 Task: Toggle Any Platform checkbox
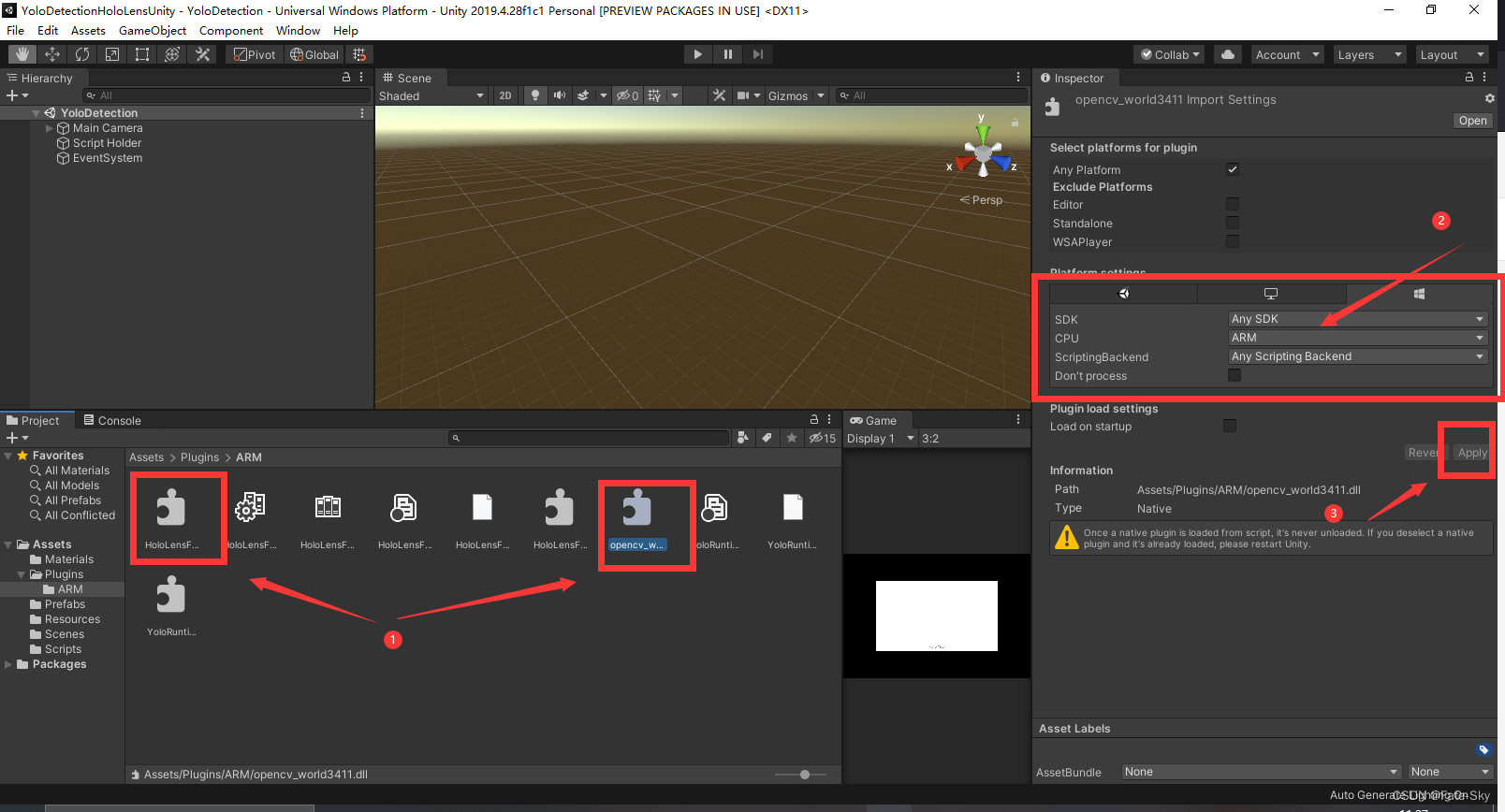[x=1233, y=169]
